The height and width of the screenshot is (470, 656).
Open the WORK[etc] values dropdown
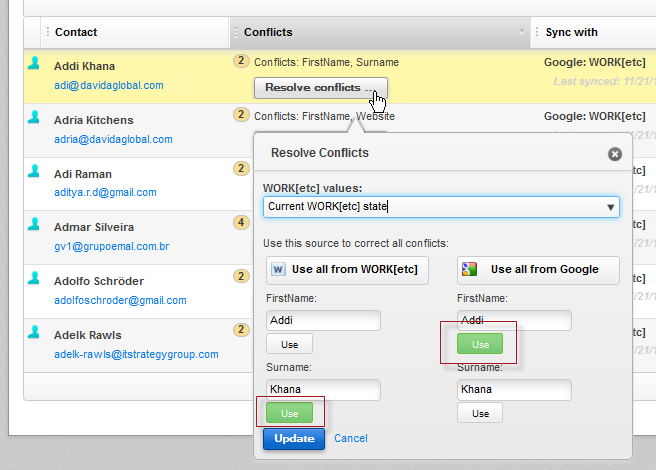point(610,207)
